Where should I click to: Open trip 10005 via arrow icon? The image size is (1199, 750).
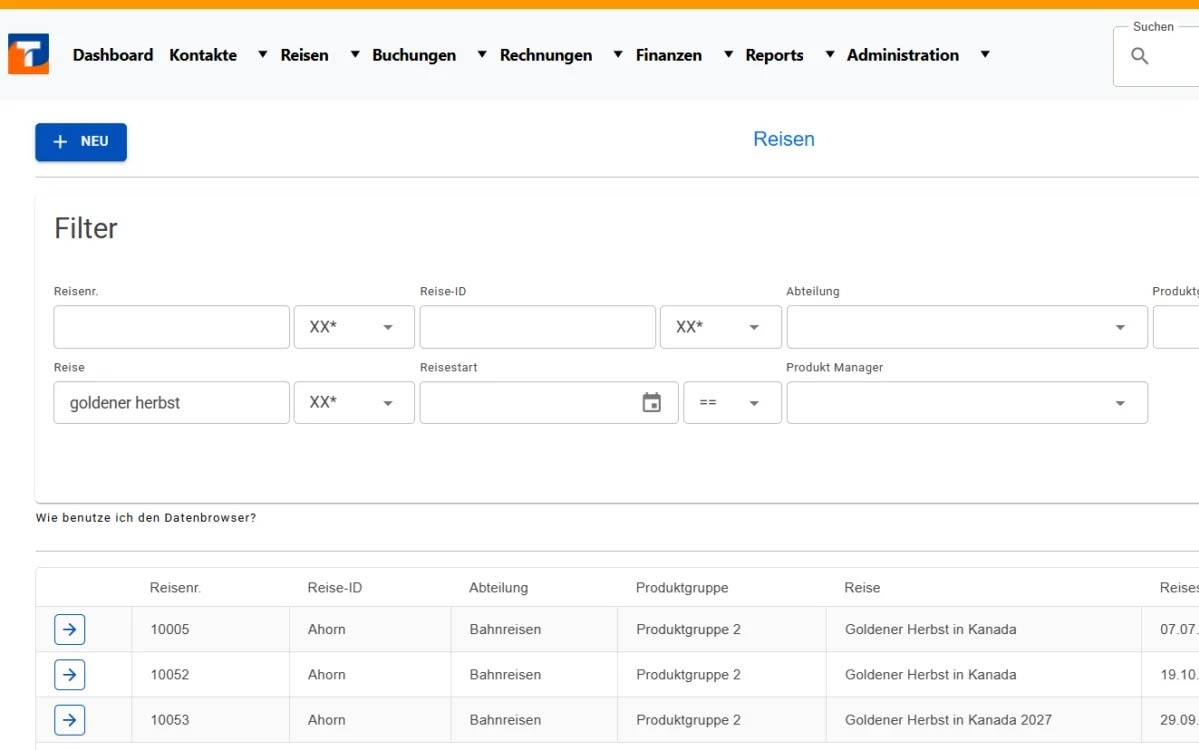point(69,629)
